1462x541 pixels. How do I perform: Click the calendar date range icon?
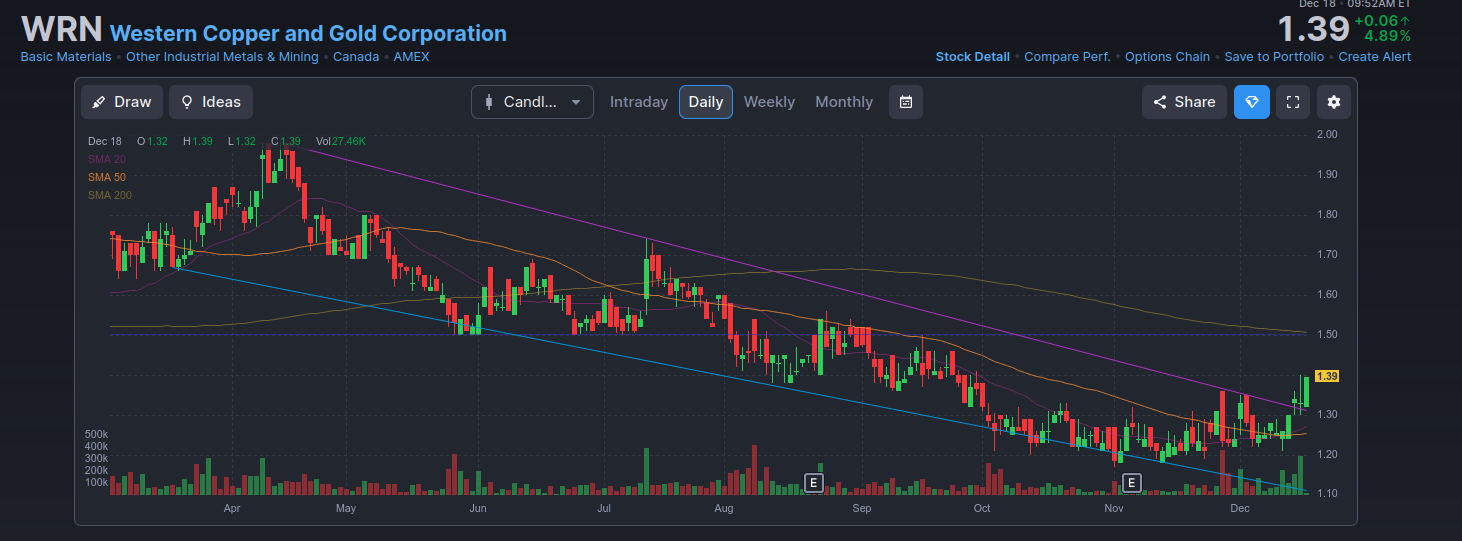pos(905,102)
